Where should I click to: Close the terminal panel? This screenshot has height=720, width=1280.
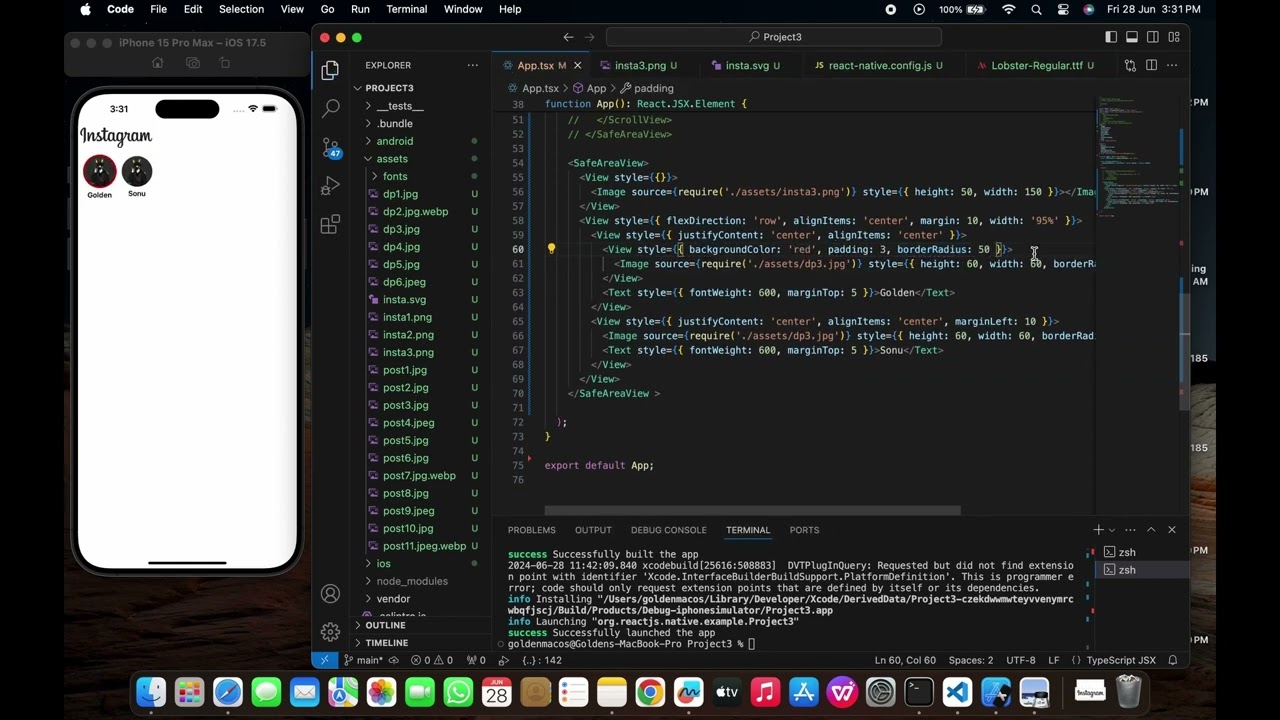click(x=1172, y=530)
